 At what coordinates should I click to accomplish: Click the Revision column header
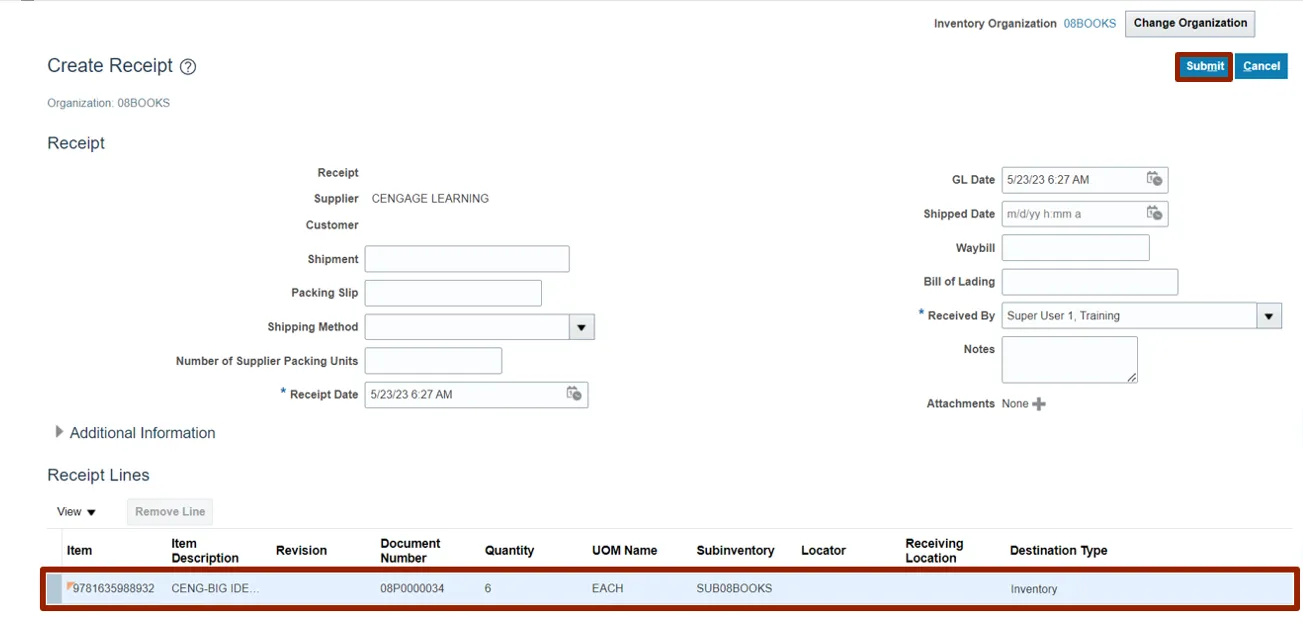[x=301, y=551]
